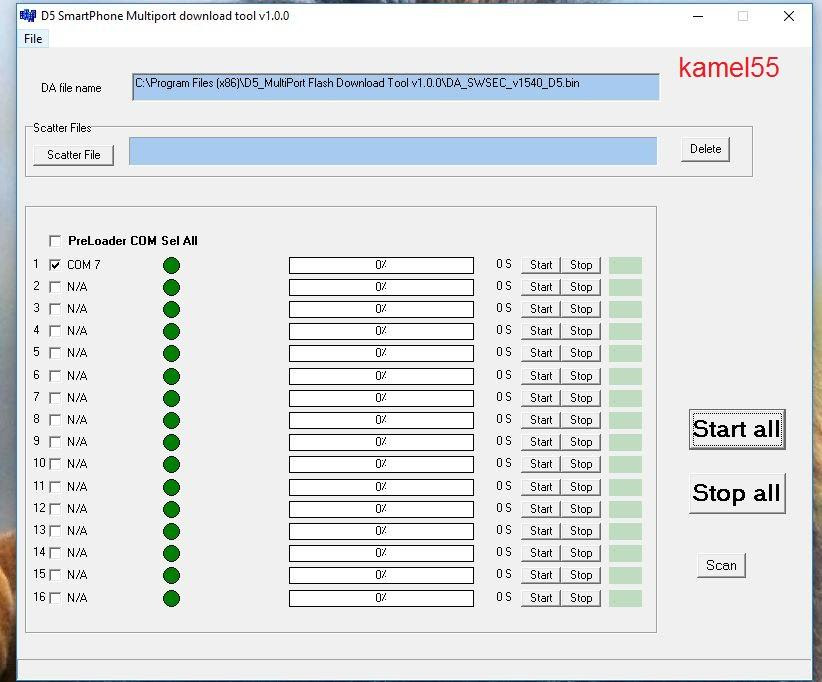Screen dimensions: 822x682
Task: Click the green status circle in row 16
Action: (171, 598)
